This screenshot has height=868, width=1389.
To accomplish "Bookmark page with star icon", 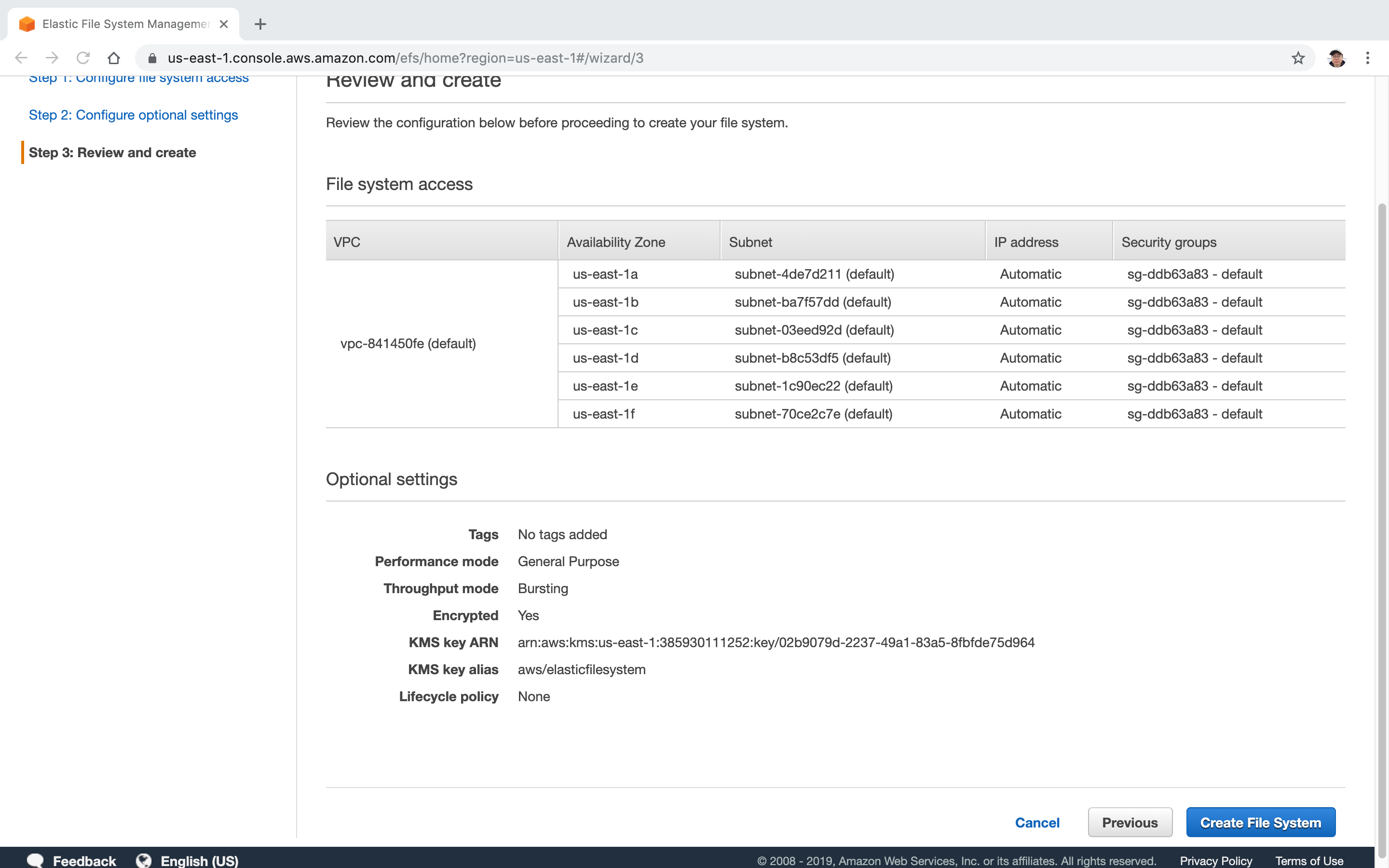I will point(1298,58).
